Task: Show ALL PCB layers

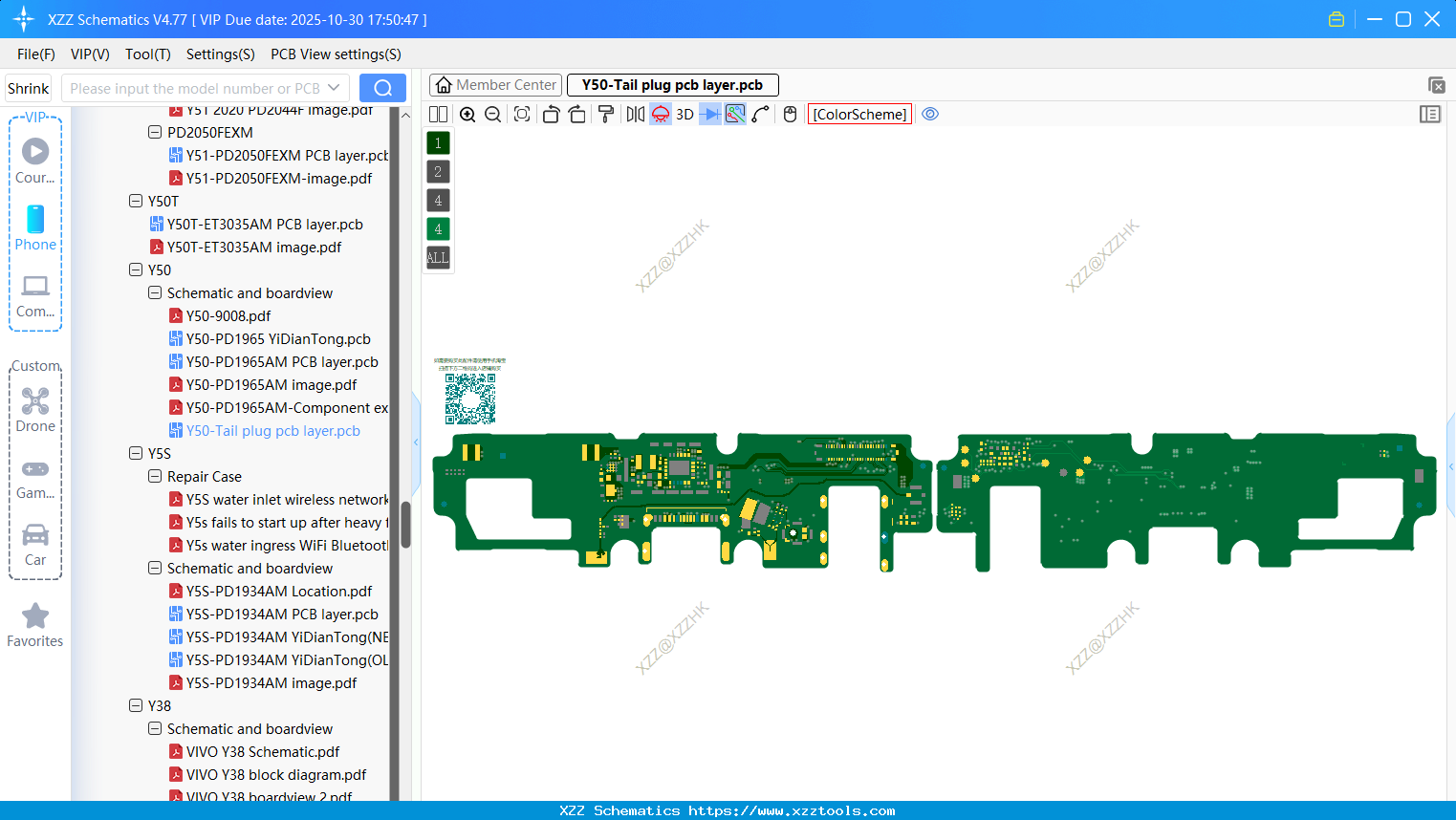Action: (x=437, y=257)
